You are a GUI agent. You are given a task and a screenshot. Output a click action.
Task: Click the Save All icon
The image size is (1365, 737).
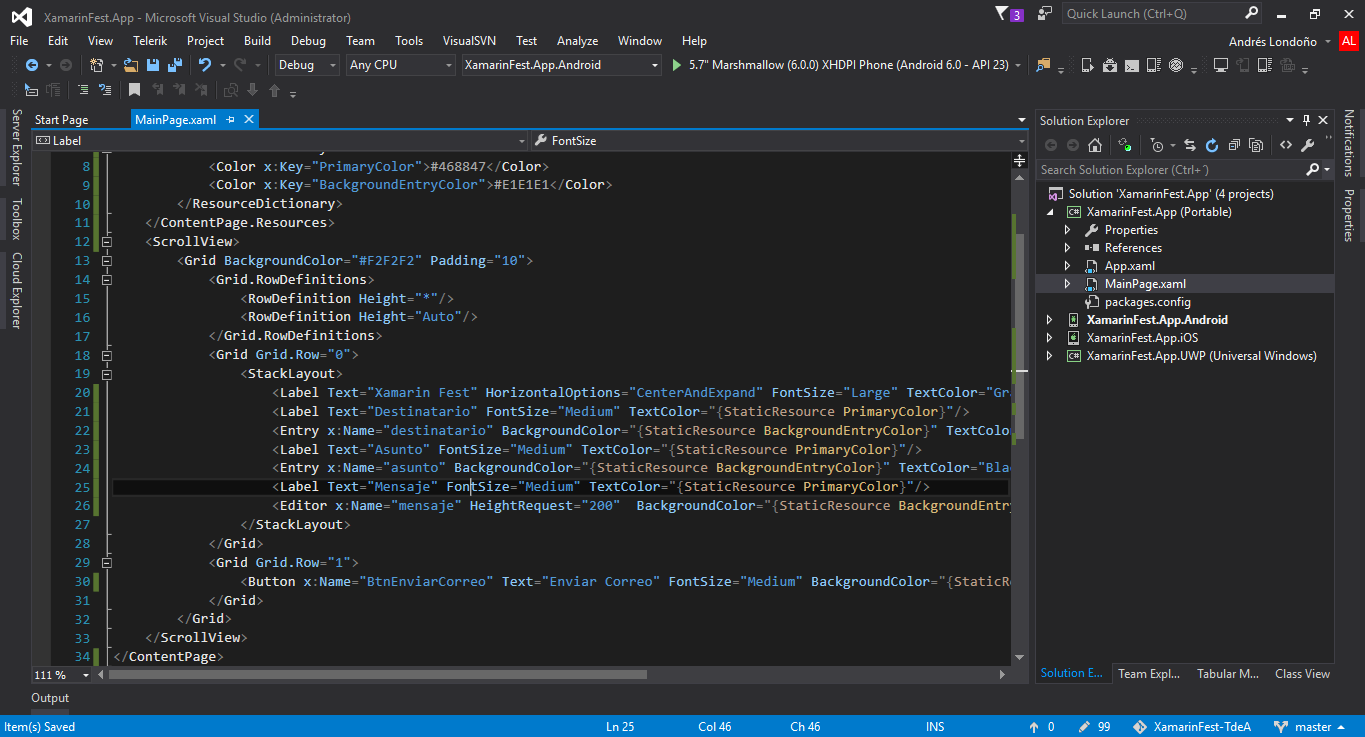(x=175, y=65)
